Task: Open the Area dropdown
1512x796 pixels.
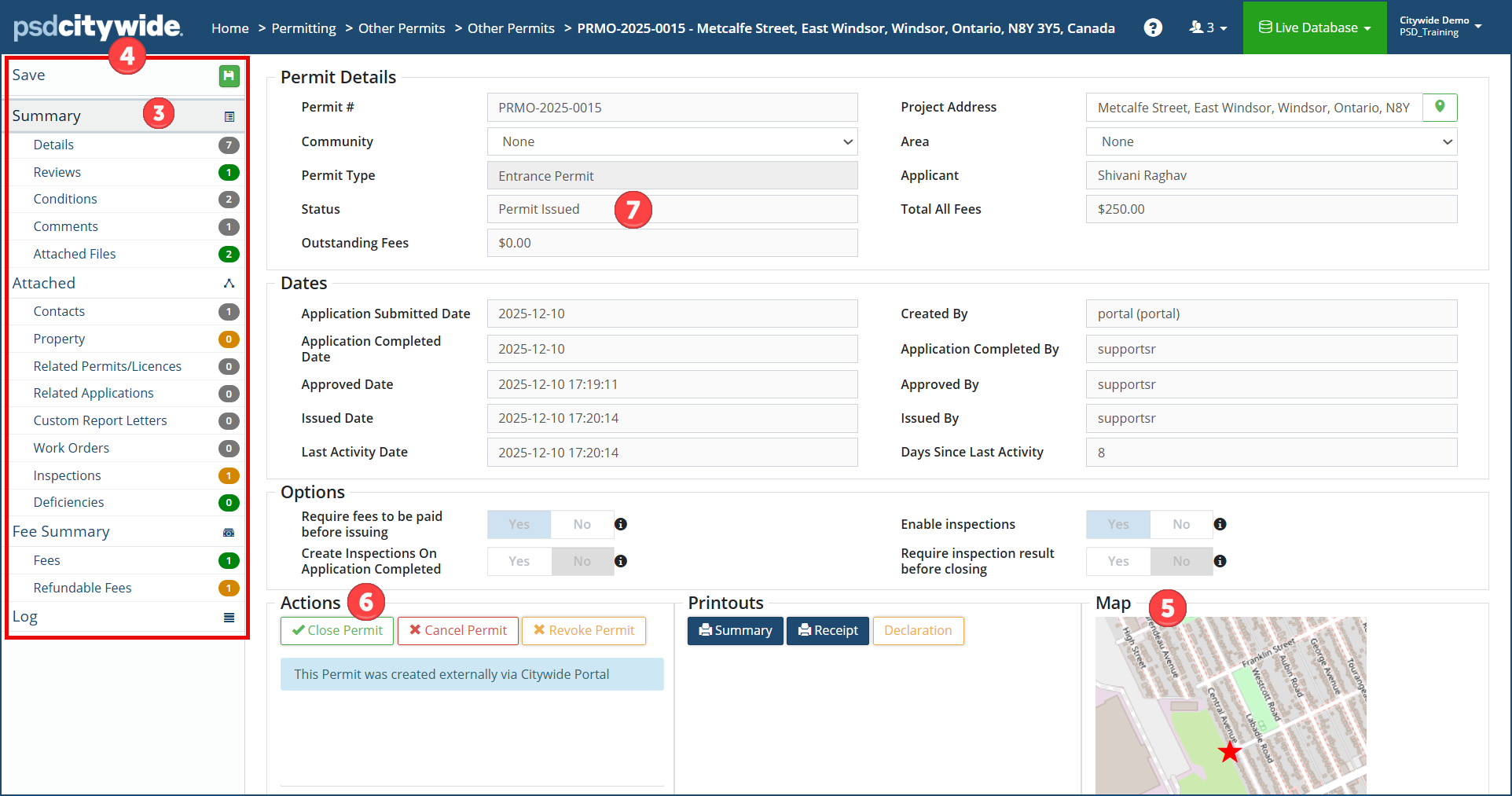Action: coord(1271,141)
